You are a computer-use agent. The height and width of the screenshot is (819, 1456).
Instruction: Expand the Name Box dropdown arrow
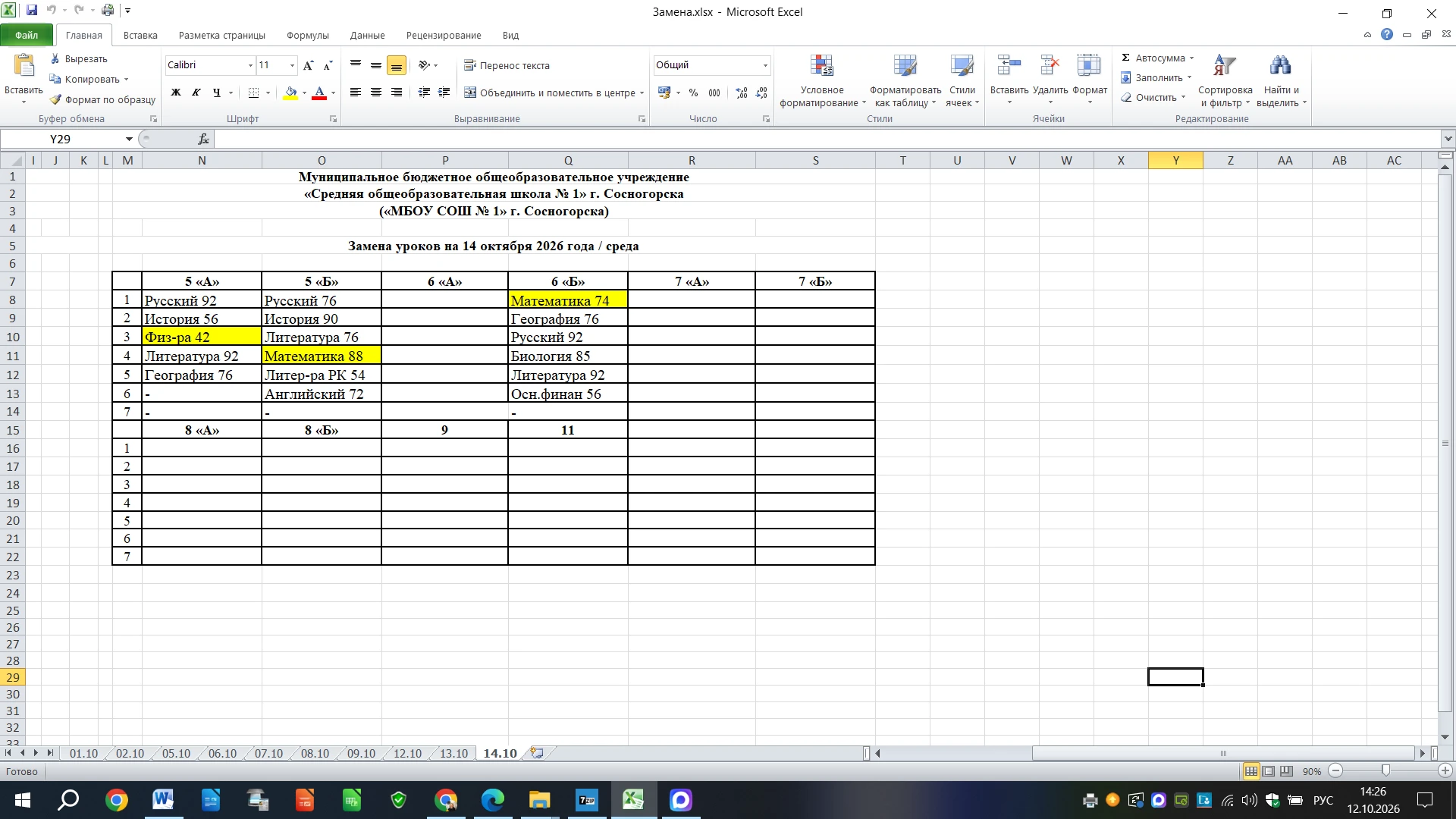click(129, 139)
